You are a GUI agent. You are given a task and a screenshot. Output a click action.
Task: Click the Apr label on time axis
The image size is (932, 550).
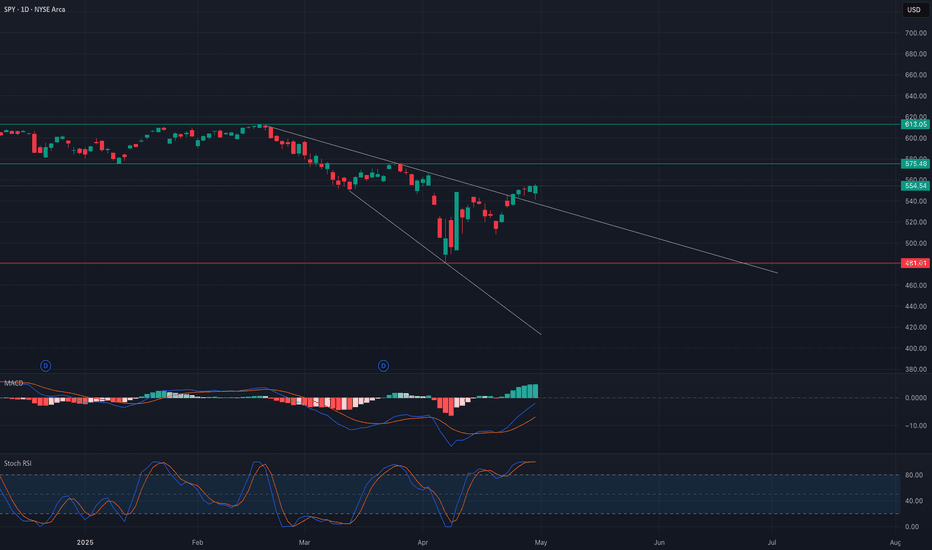tap(423, 542)
